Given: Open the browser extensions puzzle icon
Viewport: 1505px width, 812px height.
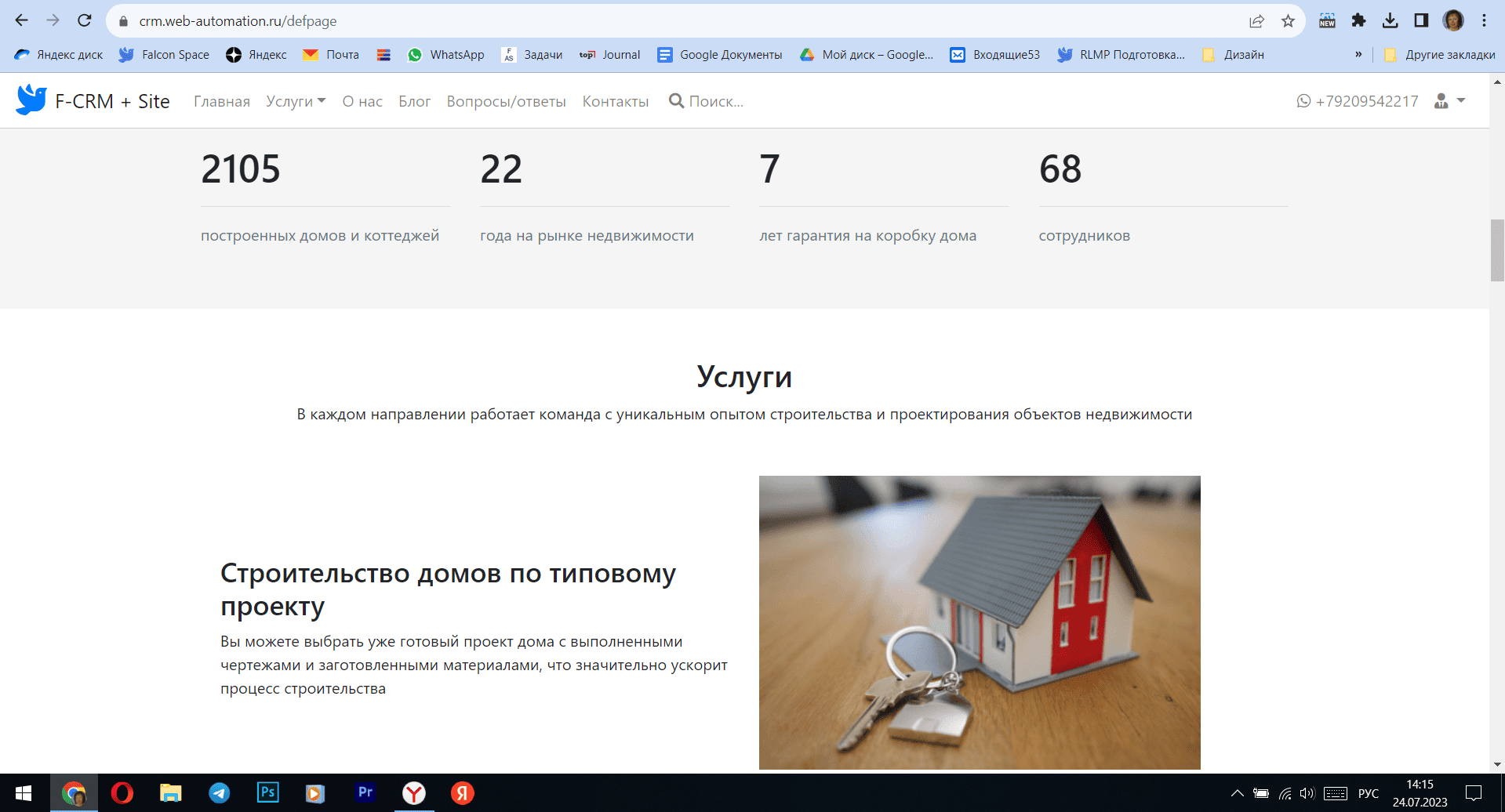Looking at the screenshot, I should click(1358, 21).
